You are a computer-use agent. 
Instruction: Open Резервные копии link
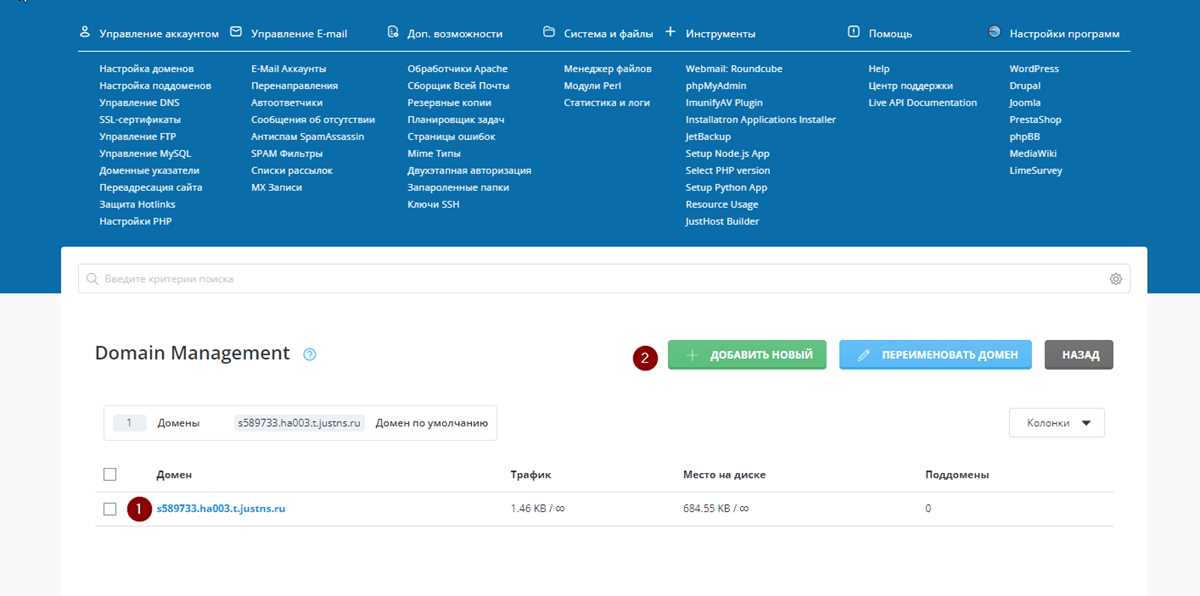click(x=450, y=103)
